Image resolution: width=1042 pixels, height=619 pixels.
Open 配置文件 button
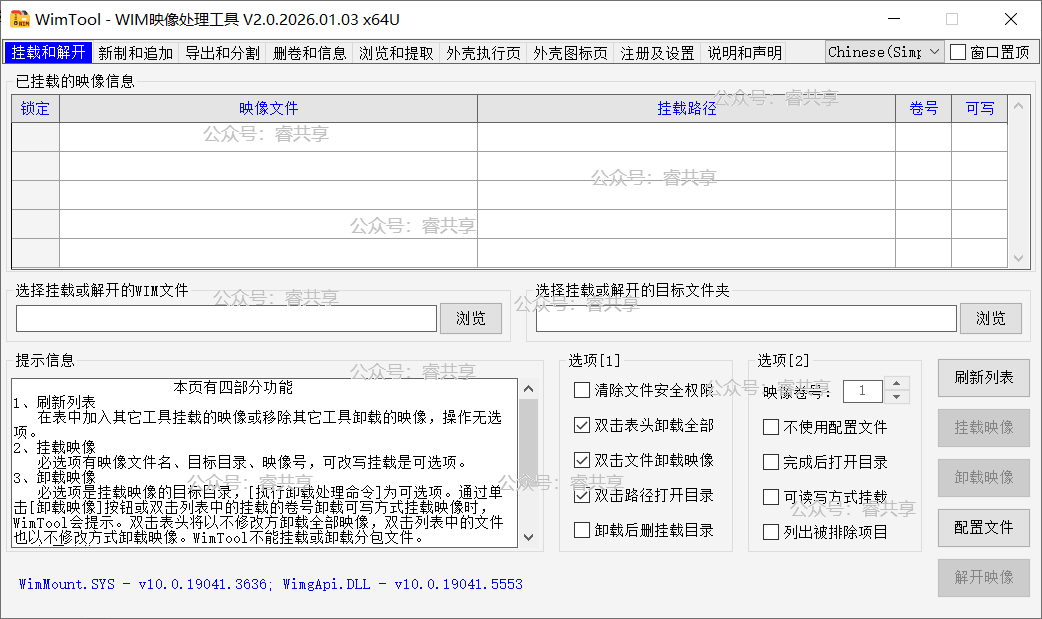(x=983, y=527)
